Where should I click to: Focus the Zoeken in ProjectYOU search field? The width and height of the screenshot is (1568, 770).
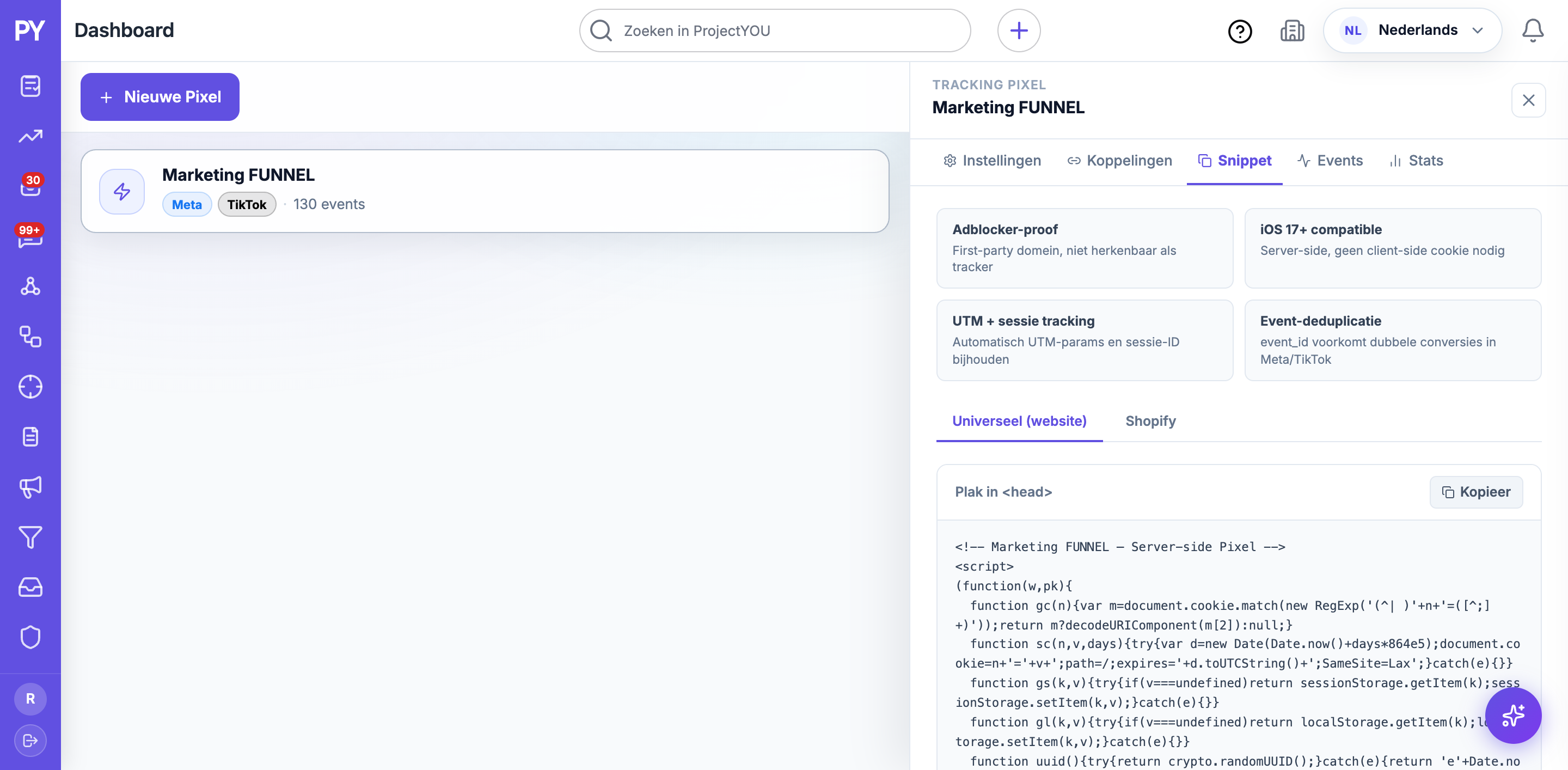pyautogui.click(x=775, y=30)
